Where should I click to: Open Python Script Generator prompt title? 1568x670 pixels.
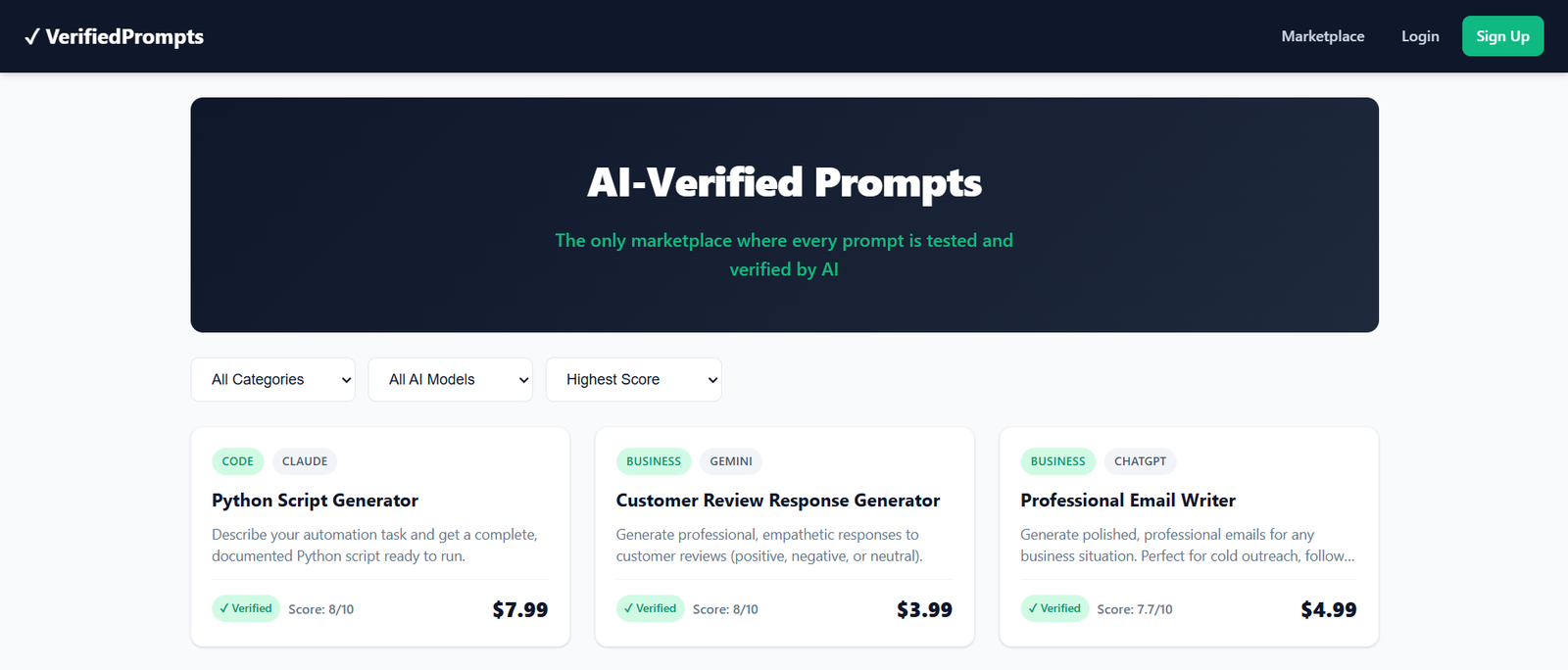(x=315, y=501)
